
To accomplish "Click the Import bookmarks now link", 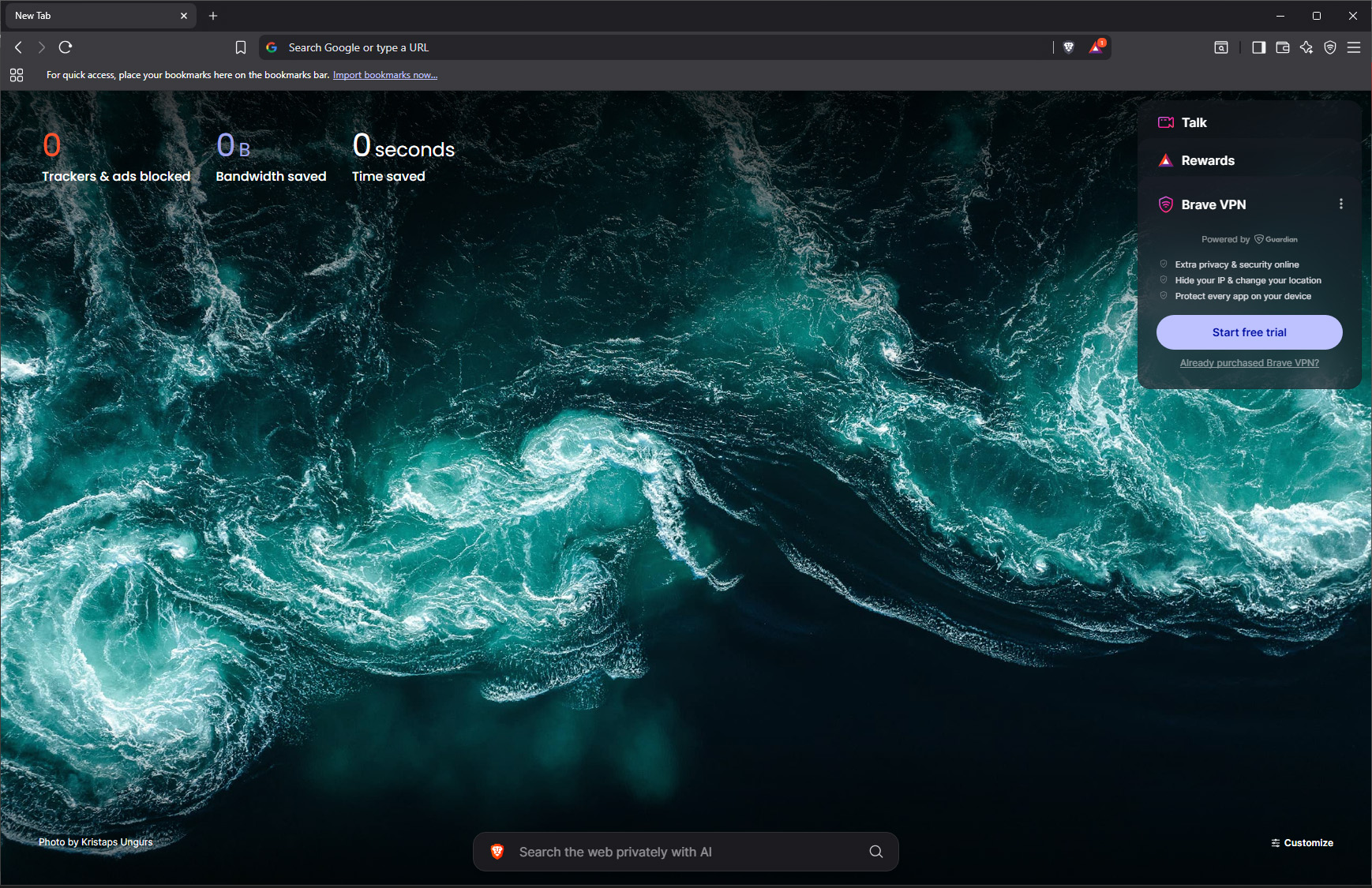I will tap(384, 75).
